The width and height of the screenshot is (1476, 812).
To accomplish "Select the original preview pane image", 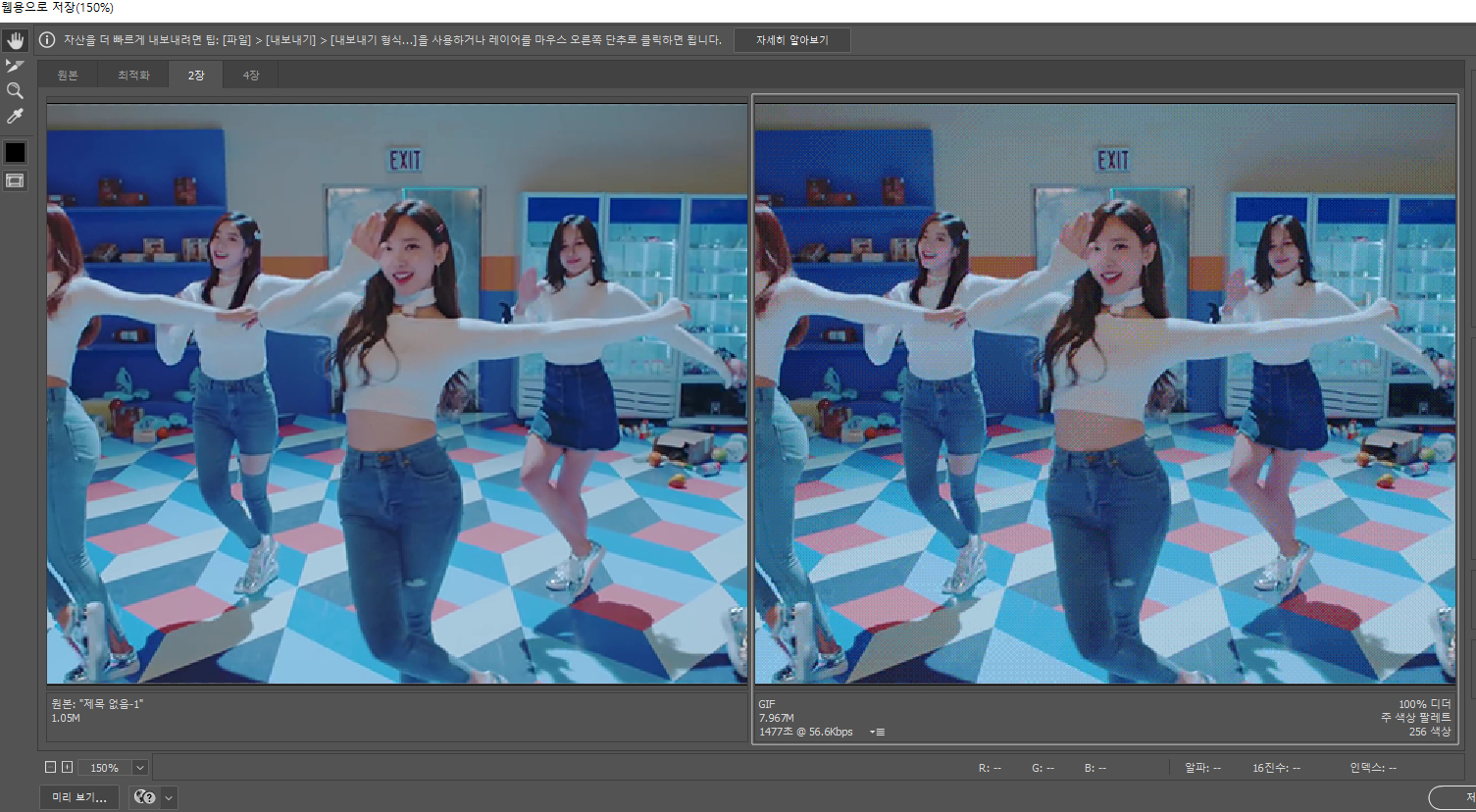I will pyautogui.click(x=397, y=393).
